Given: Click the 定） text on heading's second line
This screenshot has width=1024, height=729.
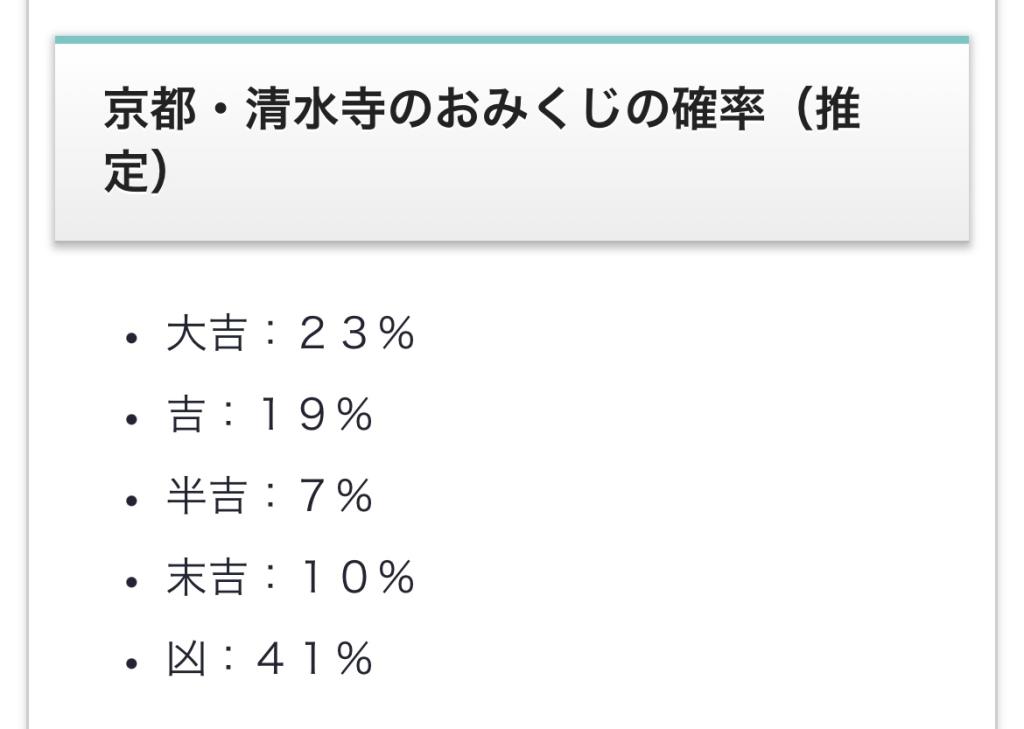Looking at the screenshot, I should click(x=137, y=173).
